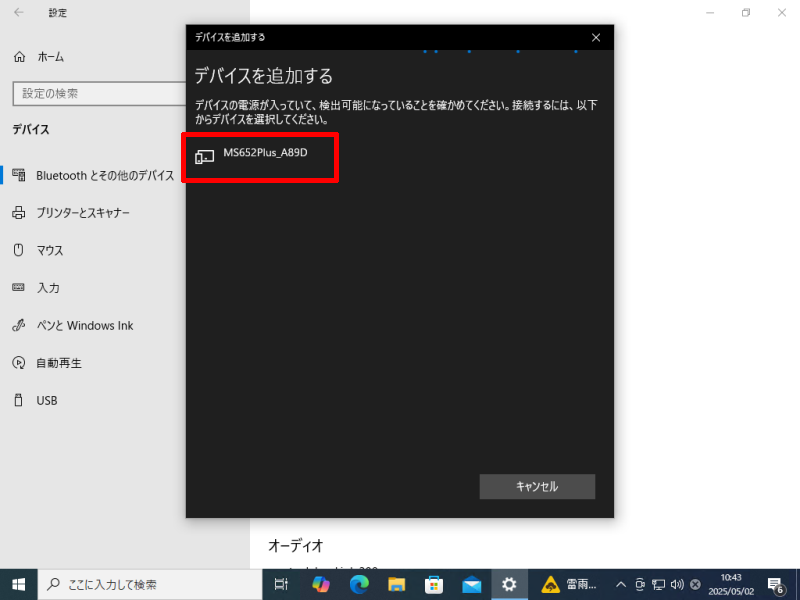This screenshot has width=800, height=600.
Task: Open File Explorer from the taskbar
Action: pyautogui.click(x=396, y=585)
